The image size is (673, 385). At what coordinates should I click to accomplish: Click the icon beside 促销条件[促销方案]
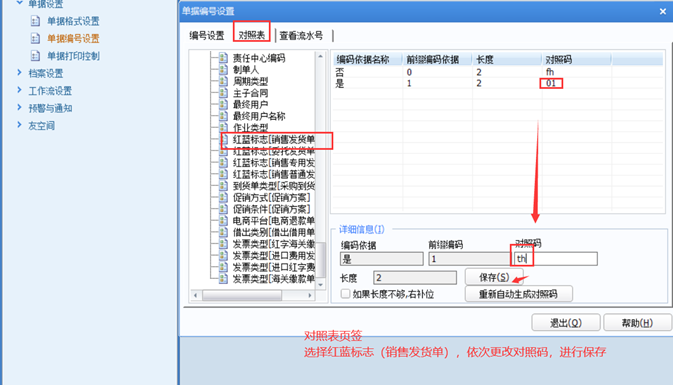pos(223,209)
